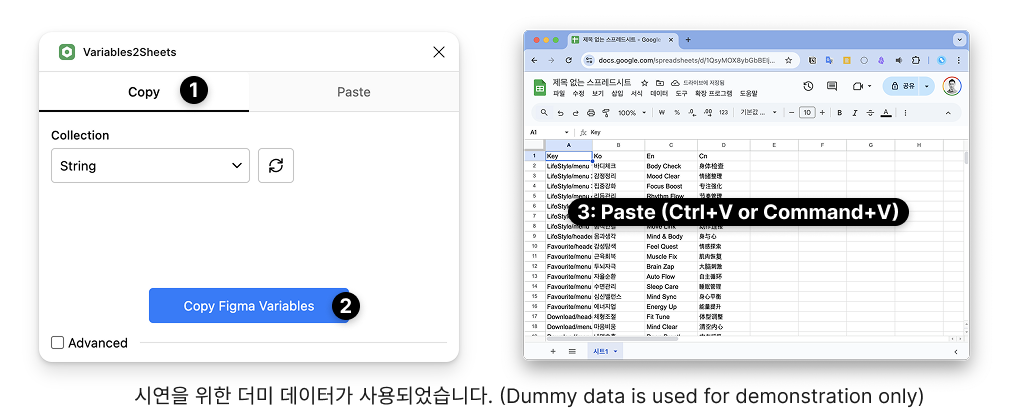Click the Variables2Sheets green logo icon
Viewport: 1009px width, 417px height.
67,52
